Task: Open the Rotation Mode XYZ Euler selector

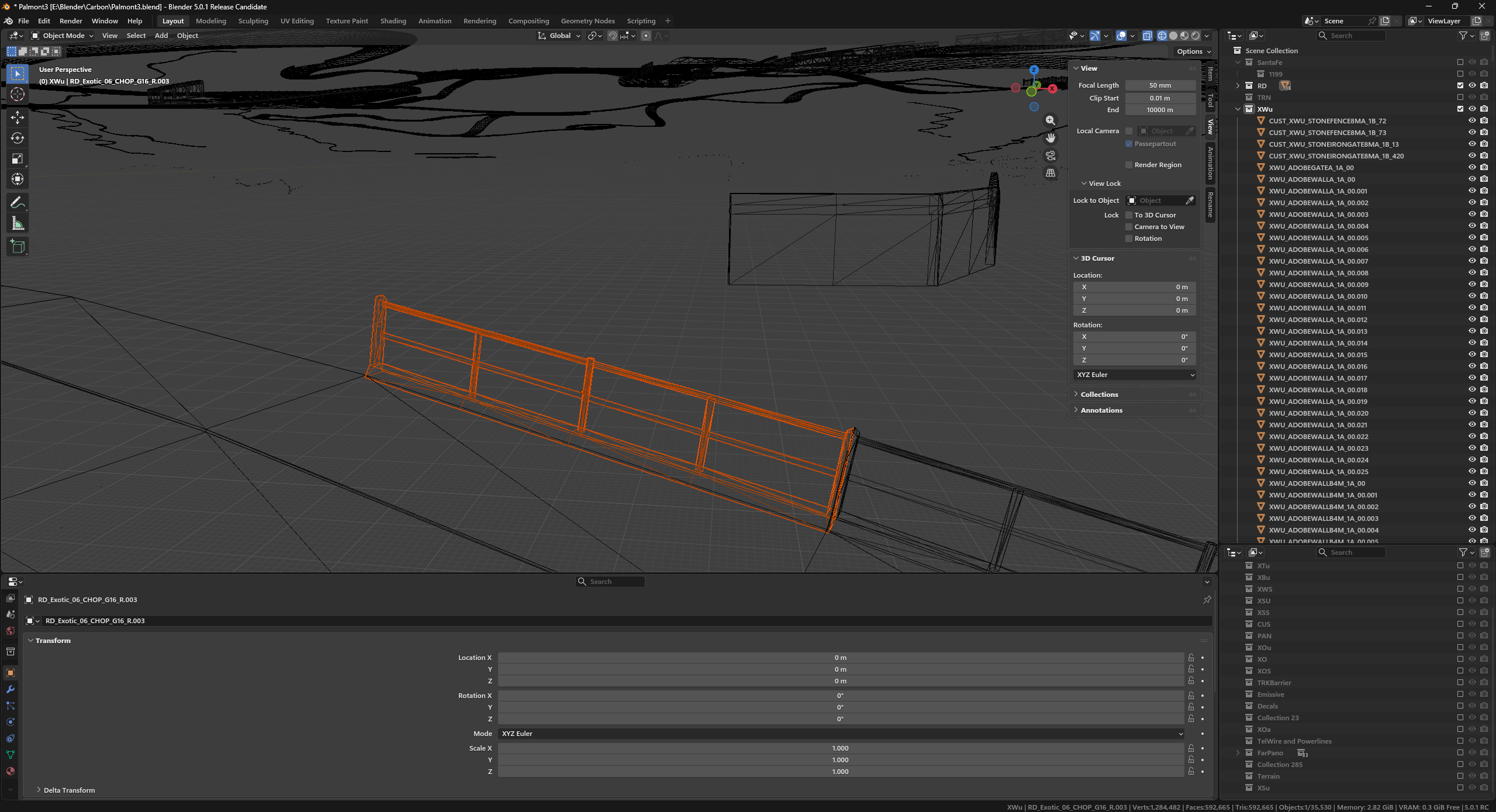Action: (x=840, y=734)
